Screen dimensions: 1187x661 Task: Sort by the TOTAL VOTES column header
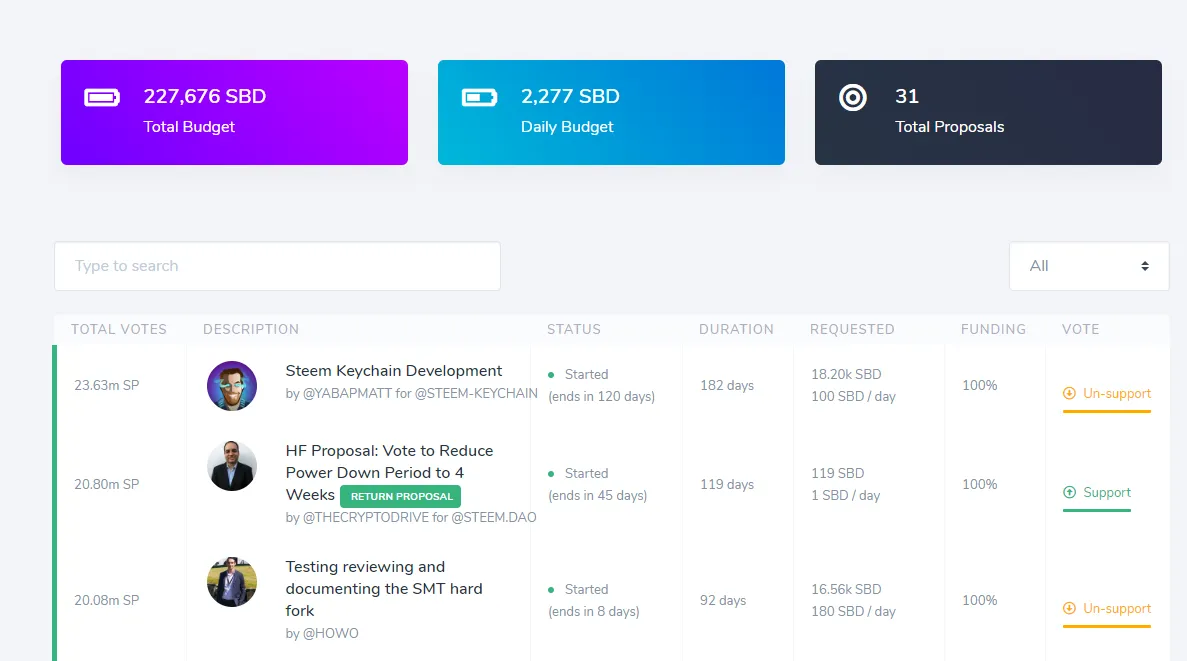pyautogui.click(x=119, y=329)
